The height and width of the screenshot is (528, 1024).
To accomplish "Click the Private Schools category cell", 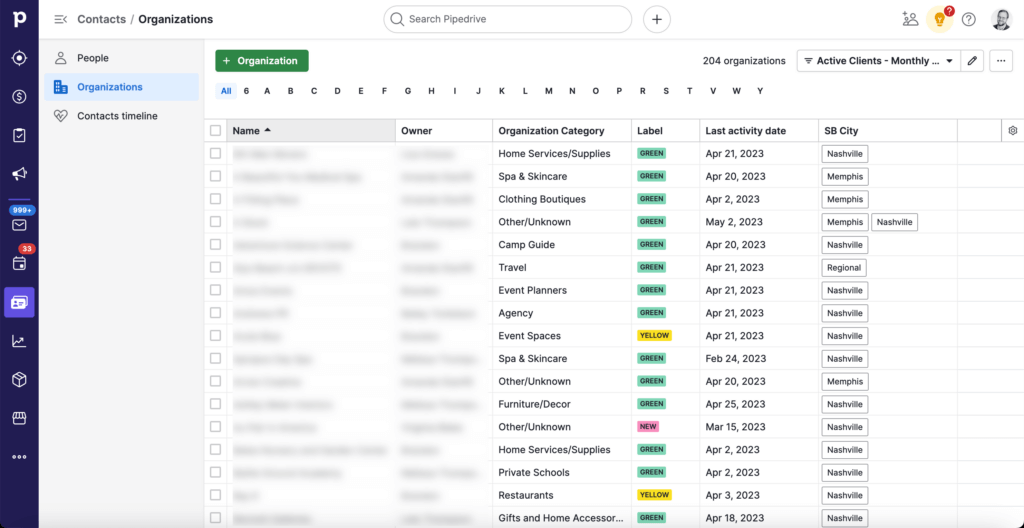I will pyautogui.click(x=562, y=472).
